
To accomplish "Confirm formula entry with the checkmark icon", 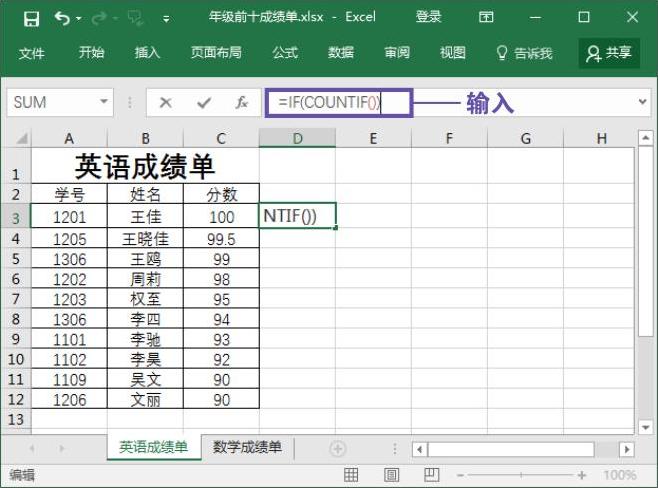I will 204,102.
